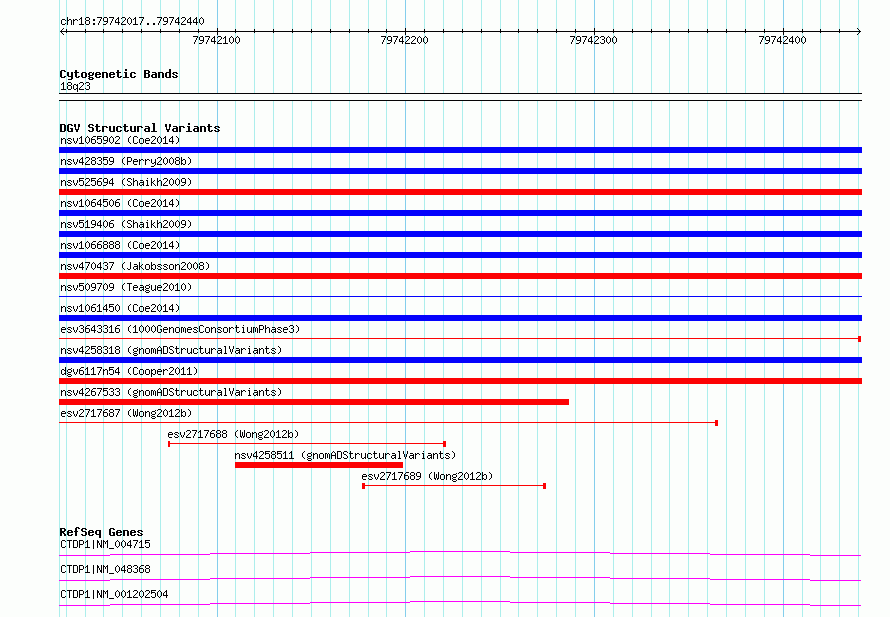Image resolution: width=890 pixels, height=617 pixels.
Task: Click the thick red bar under nsv4258511
Action: [x=319, y=465]
